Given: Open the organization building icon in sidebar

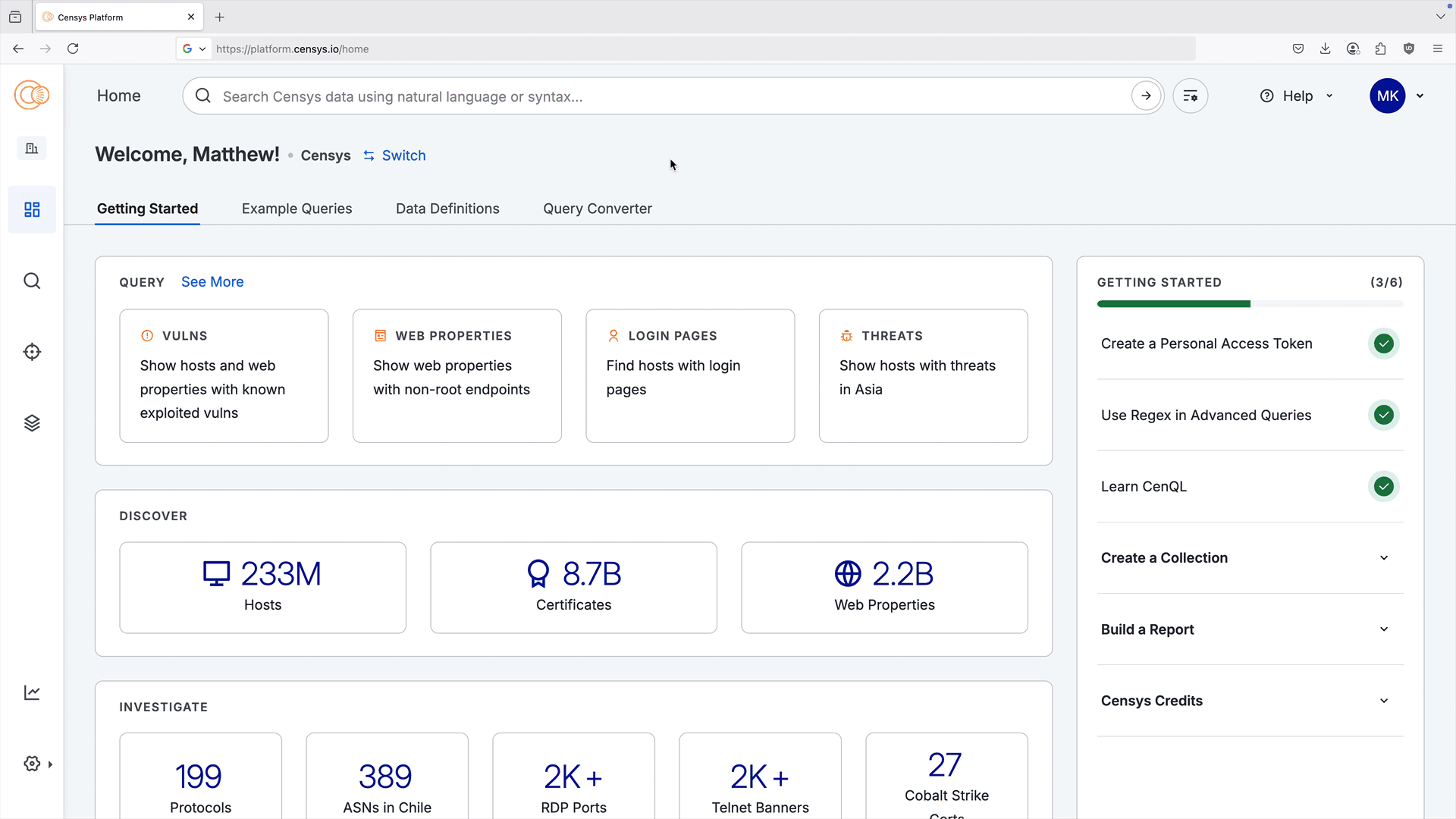Looking at the screenshot, I should pos(32,149).
